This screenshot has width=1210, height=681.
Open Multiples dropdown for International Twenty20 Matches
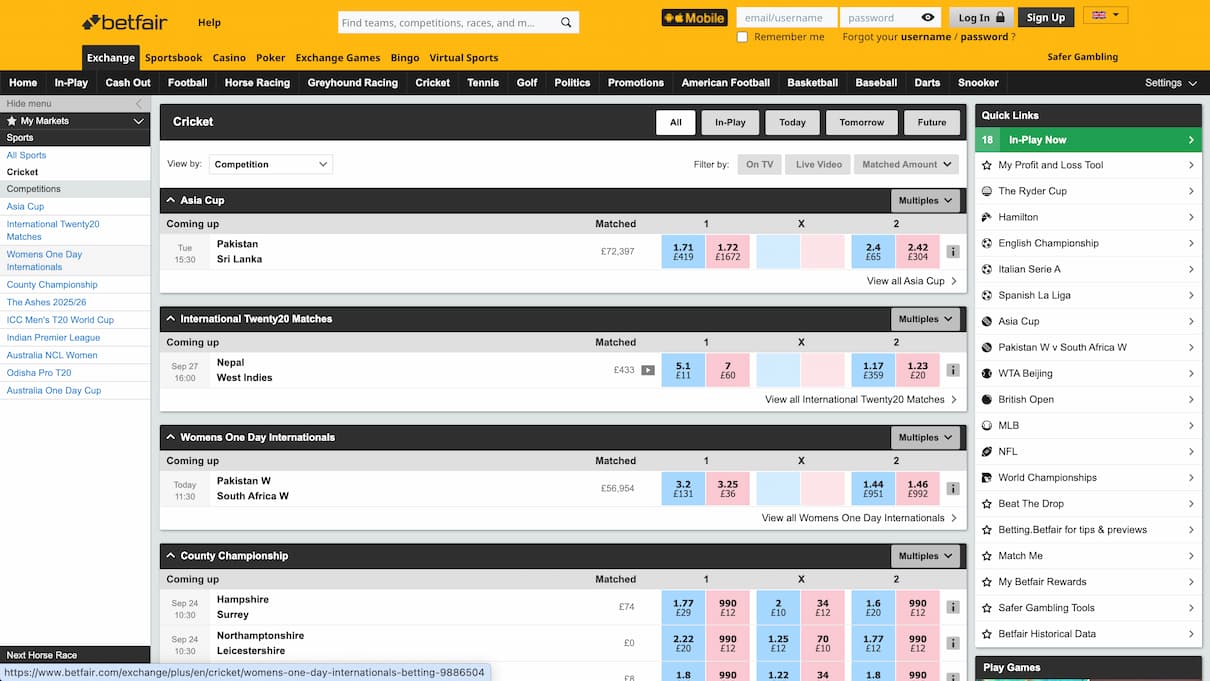[x=925, y=319]
